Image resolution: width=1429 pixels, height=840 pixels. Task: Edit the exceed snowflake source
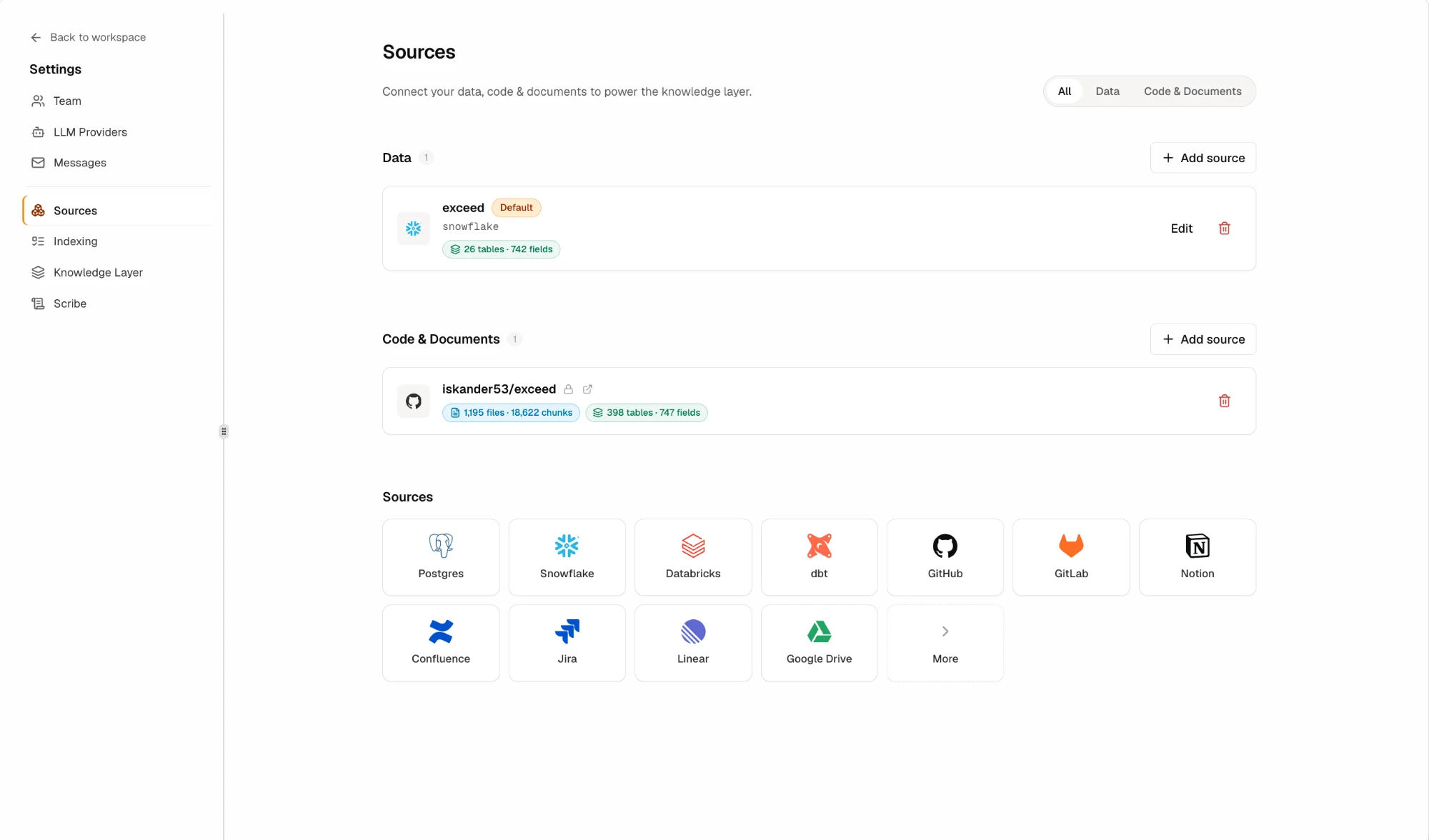click(1182, 229)
